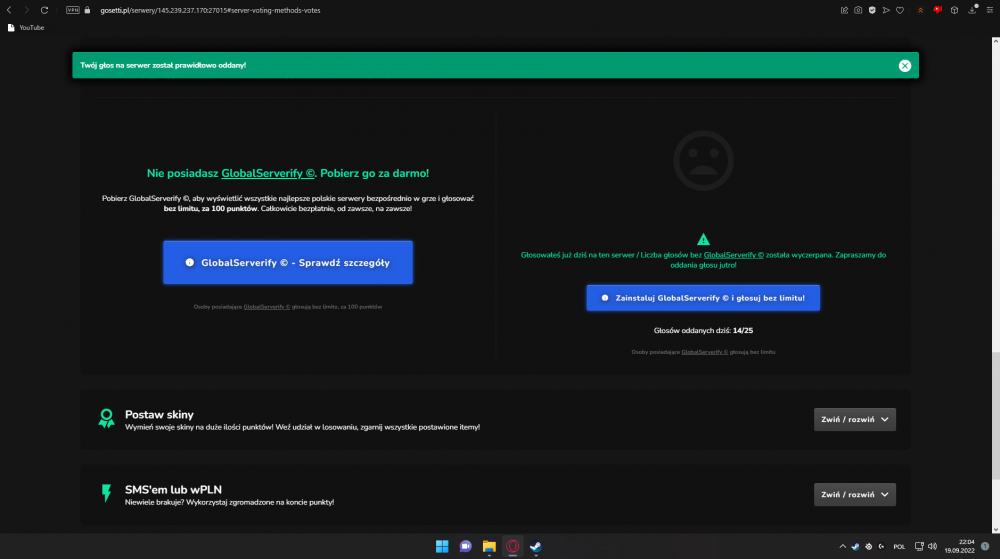The height and width of the screenshot is (559, 1000).
Task: Open Steam from the taskbar
Action: [536, 546]
